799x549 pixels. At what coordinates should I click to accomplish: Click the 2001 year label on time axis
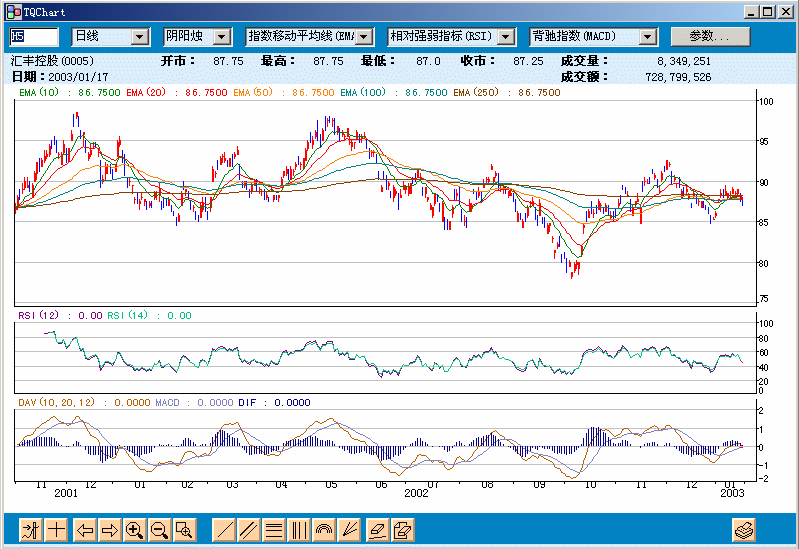66,493
